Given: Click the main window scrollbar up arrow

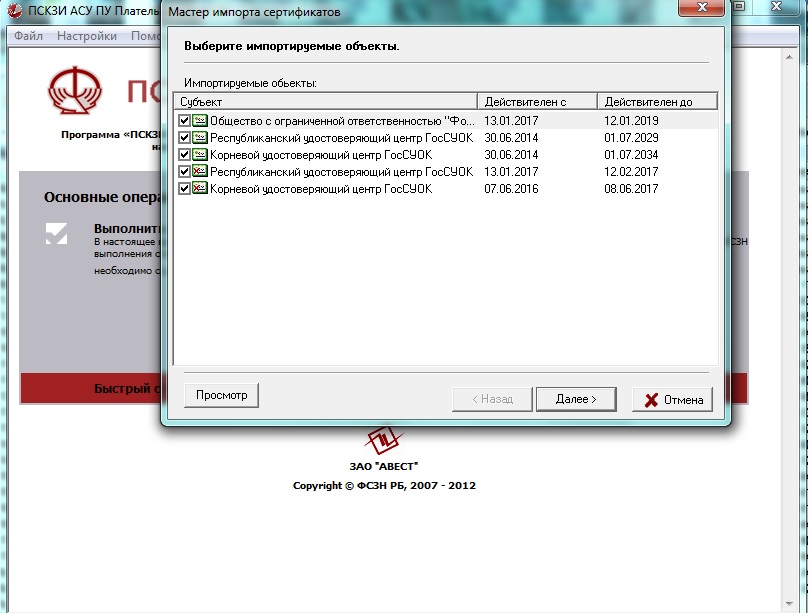Looking at the screenshot, I should point(789,57).
